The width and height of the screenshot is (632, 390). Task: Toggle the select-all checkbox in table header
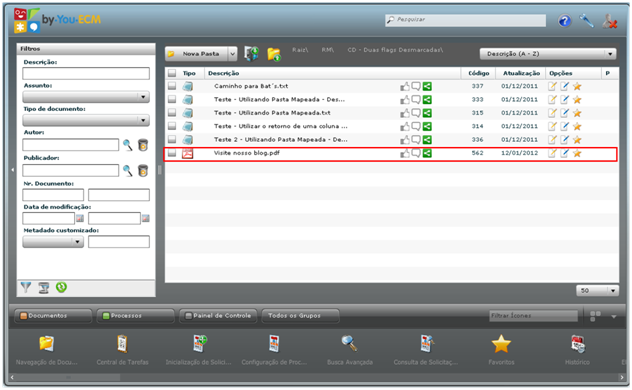tap(172, 73)
